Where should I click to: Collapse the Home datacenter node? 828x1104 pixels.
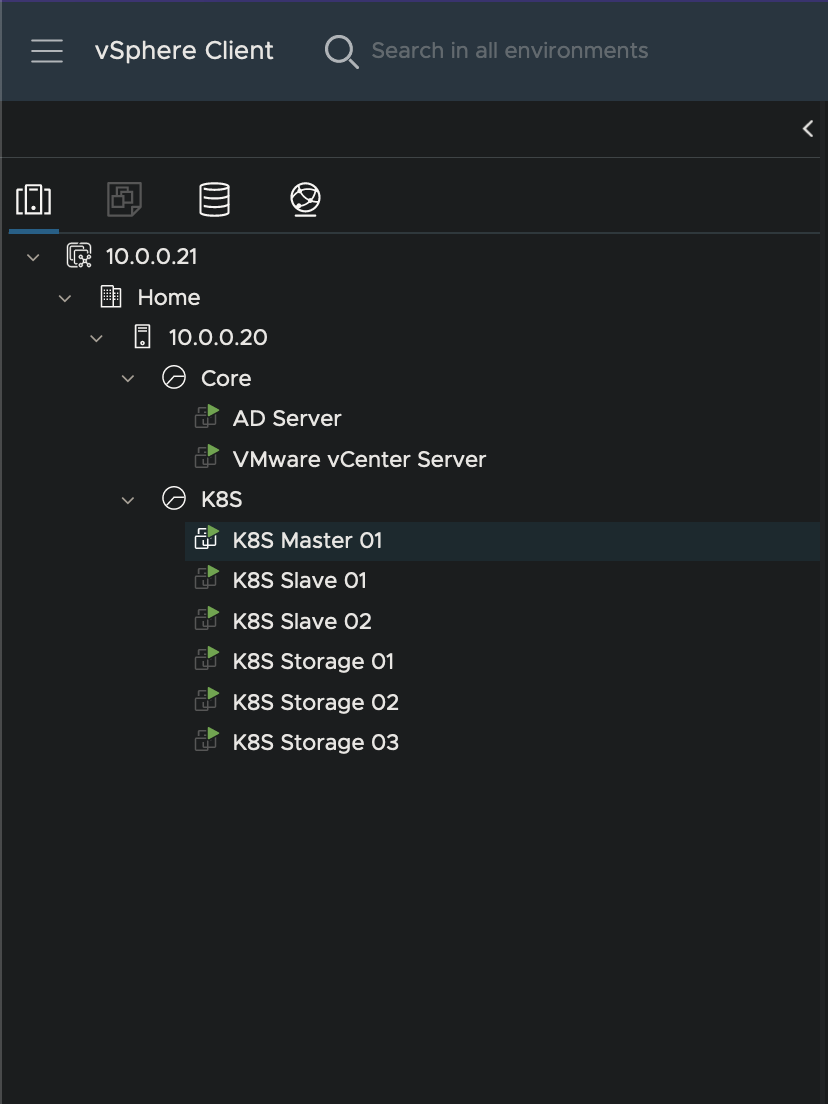coord(65,298)
